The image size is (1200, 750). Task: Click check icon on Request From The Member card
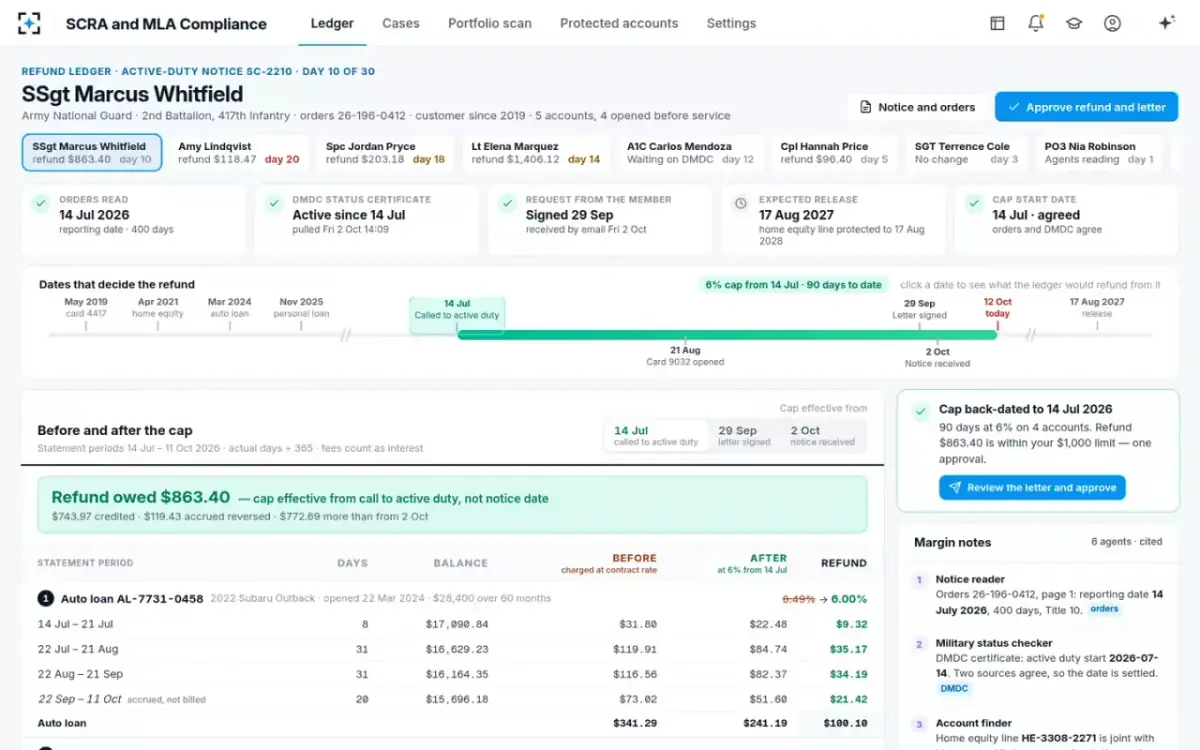coord(507,203)
